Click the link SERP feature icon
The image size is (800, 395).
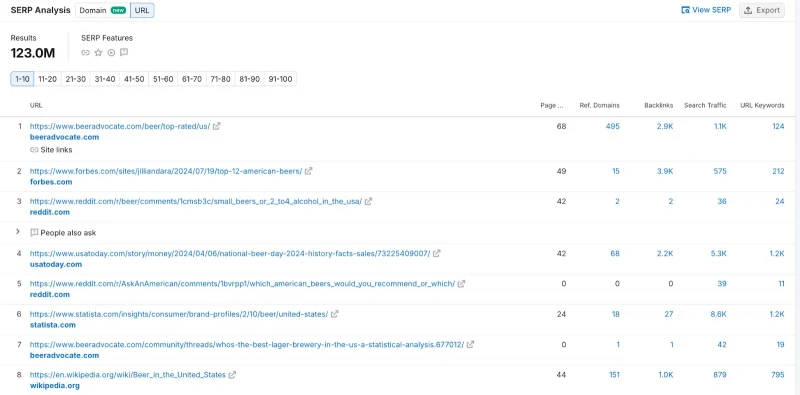click(x=86, y=53)
